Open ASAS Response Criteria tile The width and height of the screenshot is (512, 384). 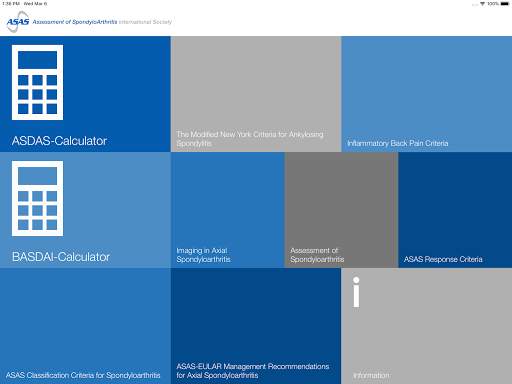(455, 210)
